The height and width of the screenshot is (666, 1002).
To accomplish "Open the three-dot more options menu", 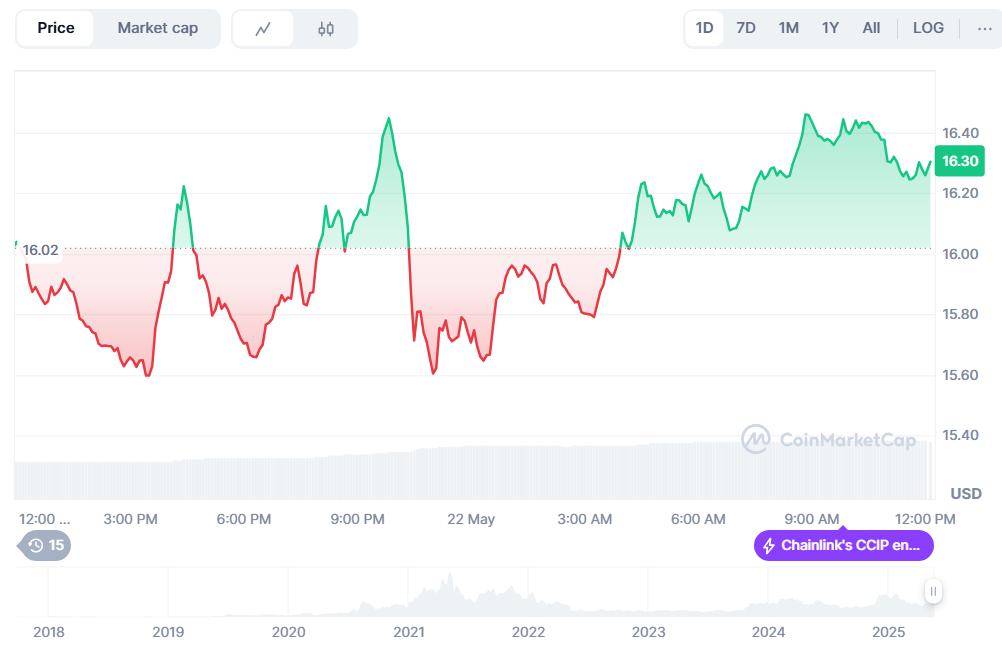I will click(984, 28).
